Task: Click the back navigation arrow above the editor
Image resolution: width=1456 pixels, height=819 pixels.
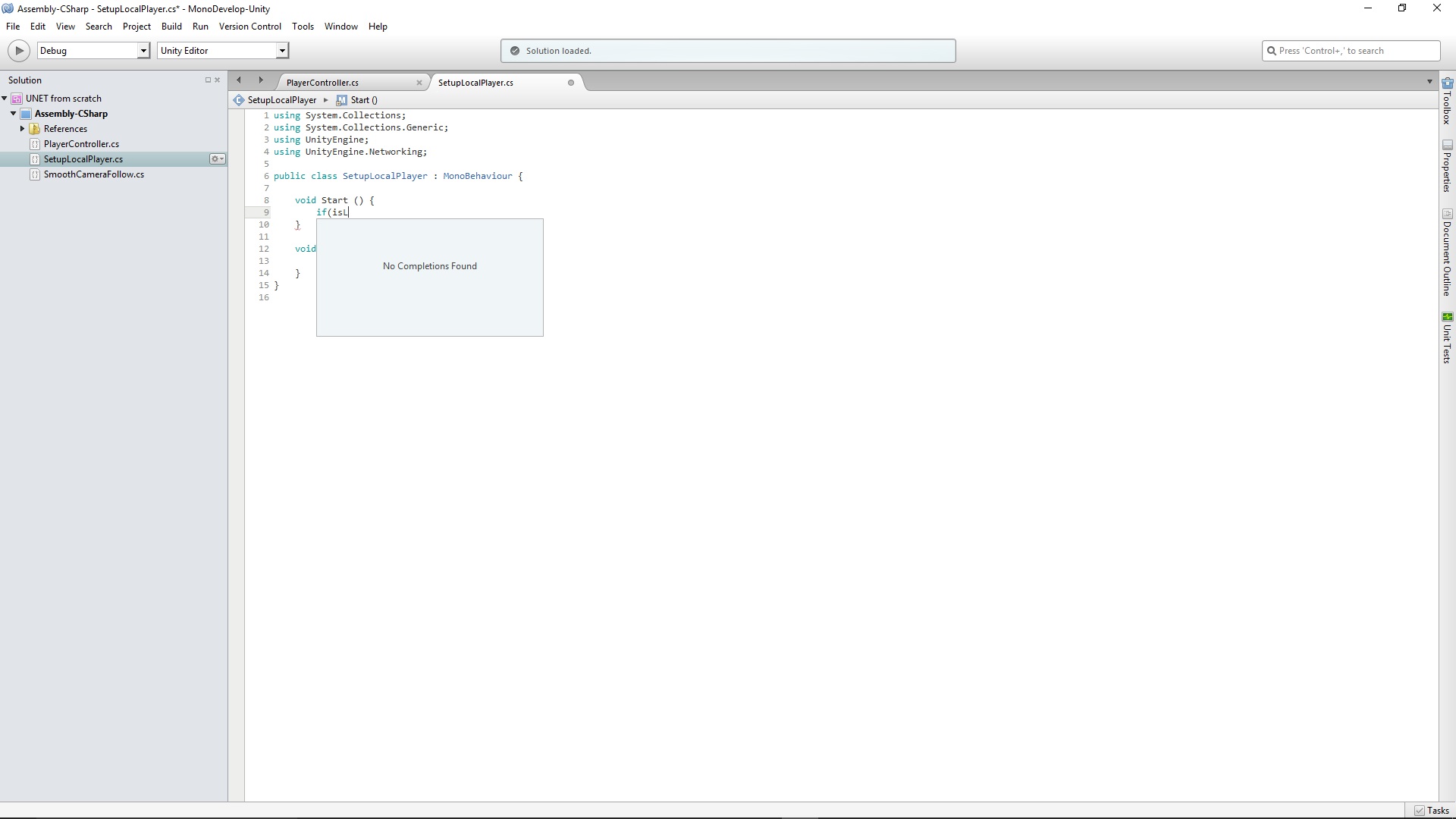Action: click(x=239, y=80)
